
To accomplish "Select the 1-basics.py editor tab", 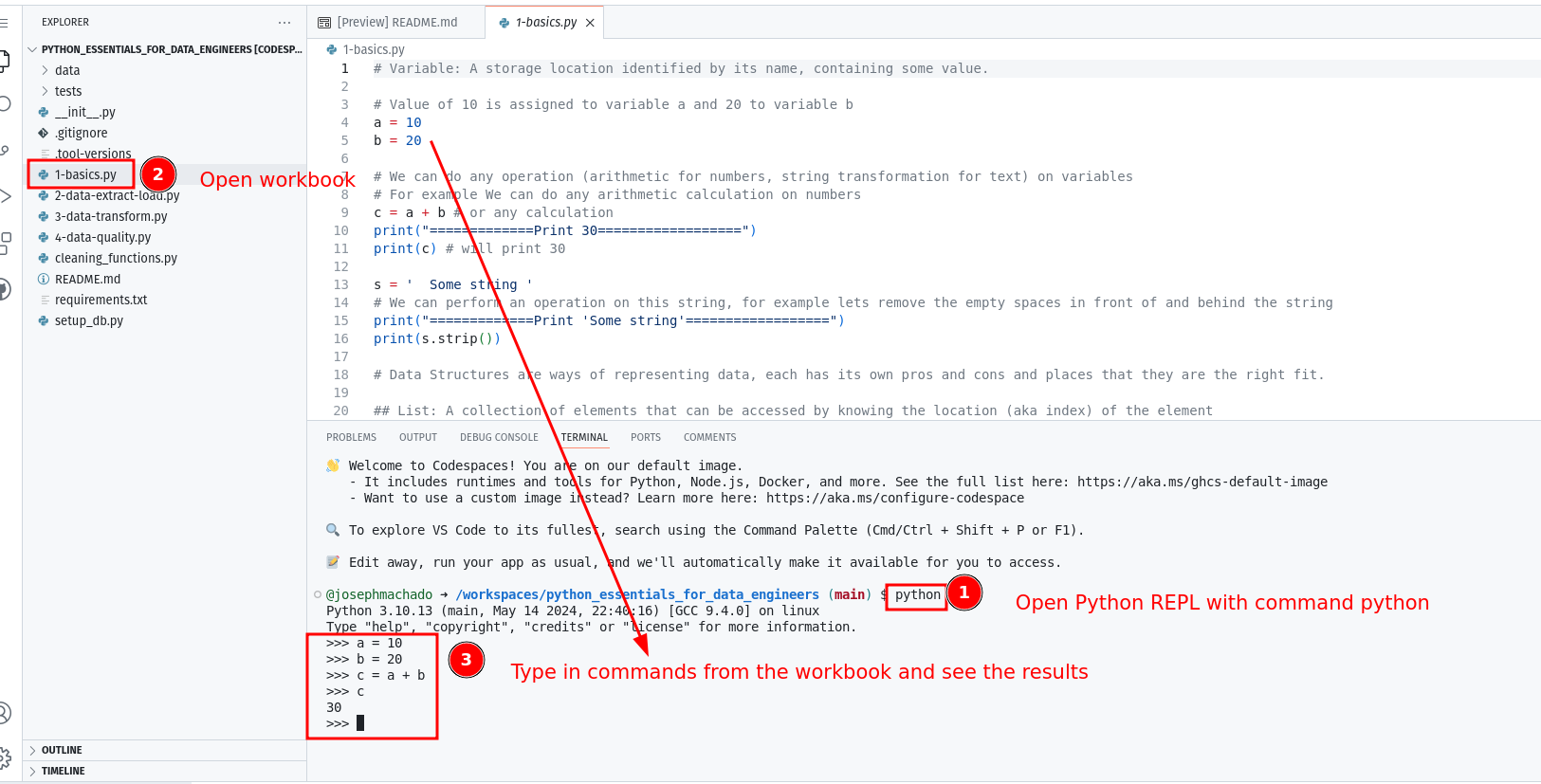I will click(x=545, y=22).
